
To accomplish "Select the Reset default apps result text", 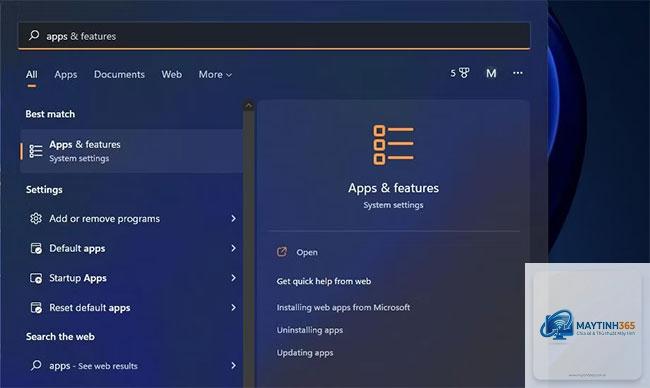I will tap(90, 308).
